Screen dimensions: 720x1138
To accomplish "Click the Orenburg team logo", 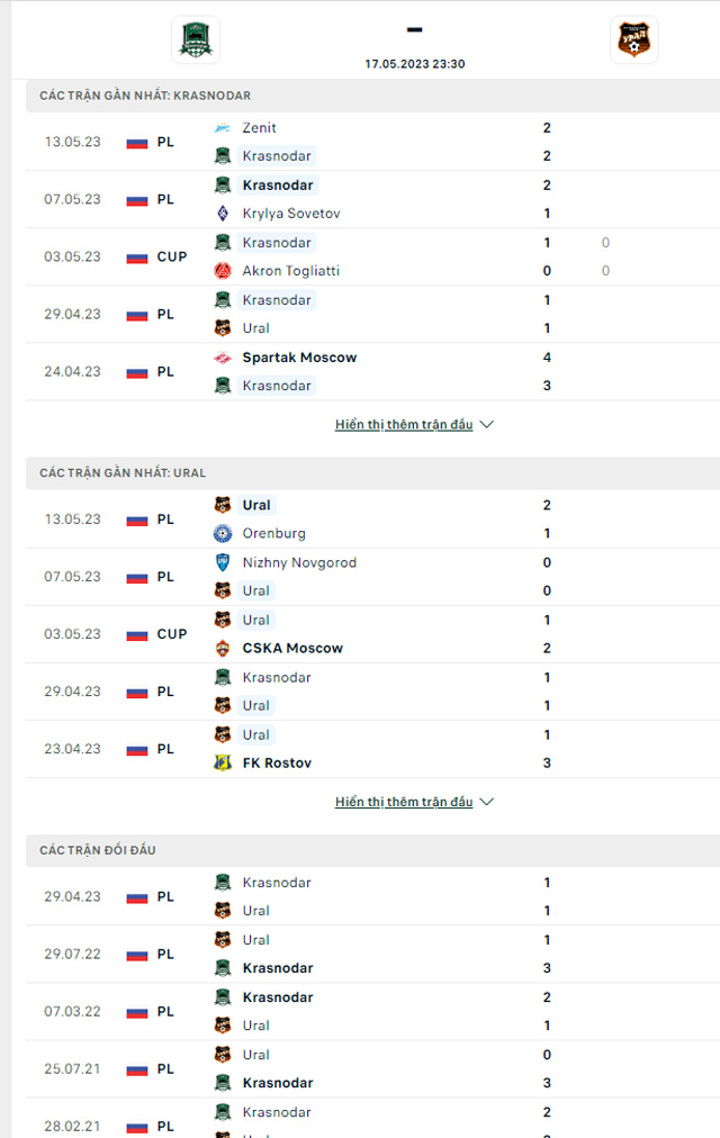I will pyautogui.click(x=223, y=533).
